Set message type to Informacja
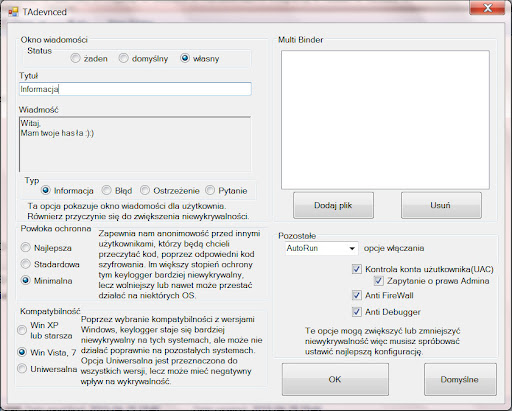Screen dimensions: 512x411 click(45, 190)
